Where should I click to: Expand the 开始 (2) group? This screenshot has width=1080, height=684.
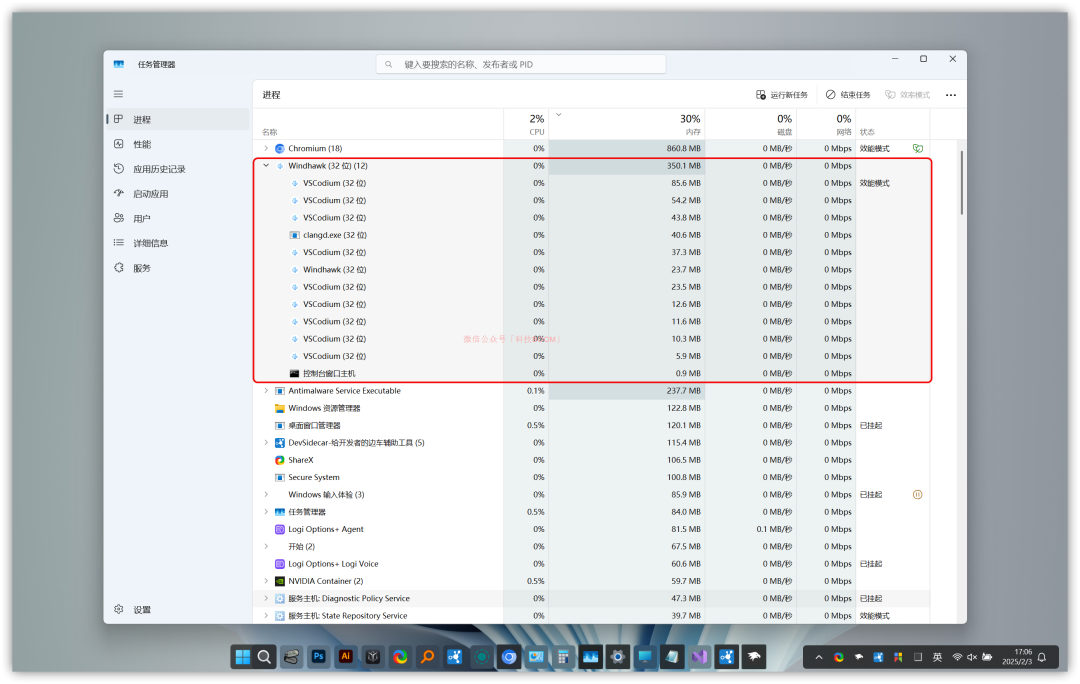tap(266, 546)
